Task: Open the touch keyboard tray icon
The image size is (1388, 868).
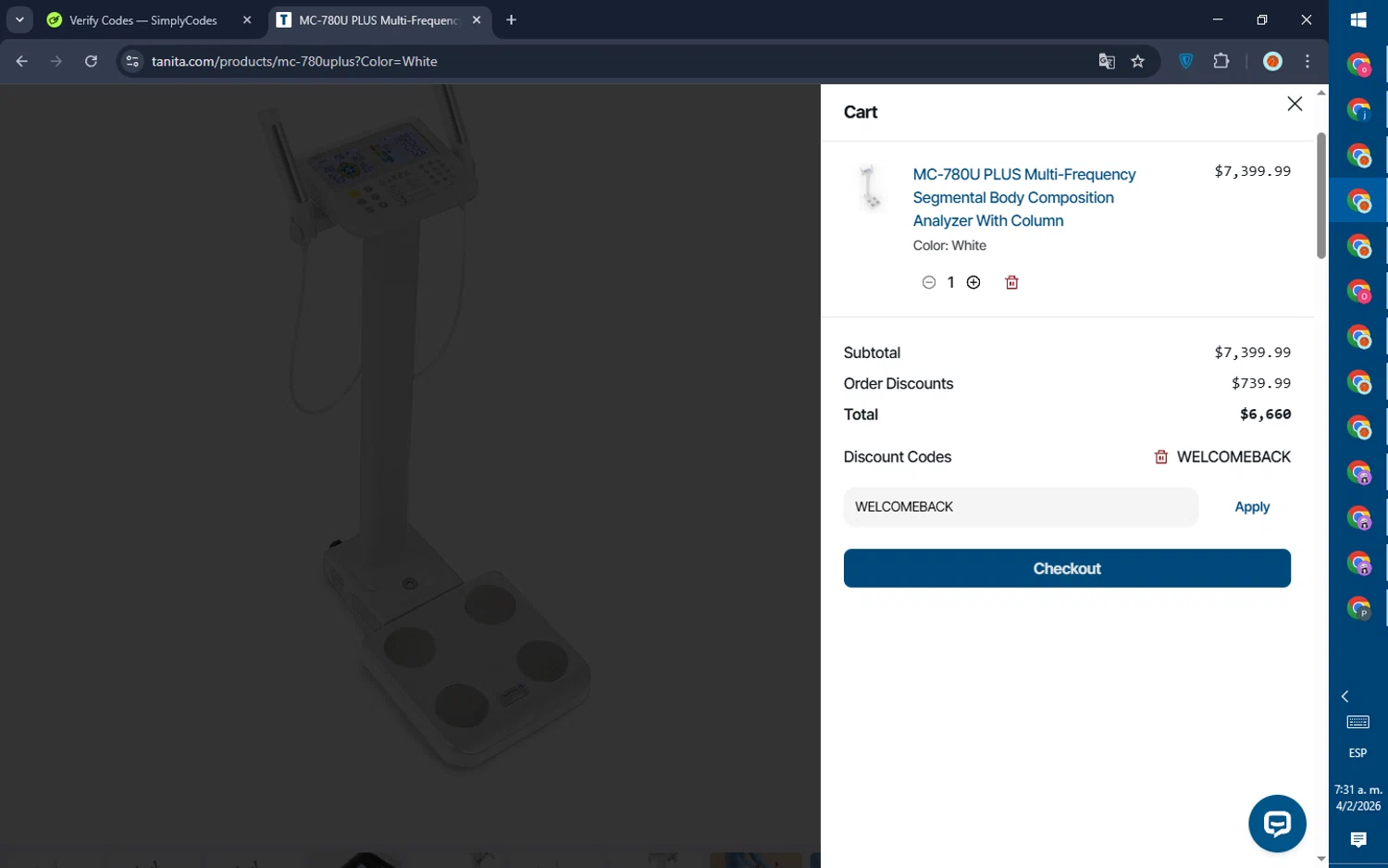Action: pos(1358,723)
